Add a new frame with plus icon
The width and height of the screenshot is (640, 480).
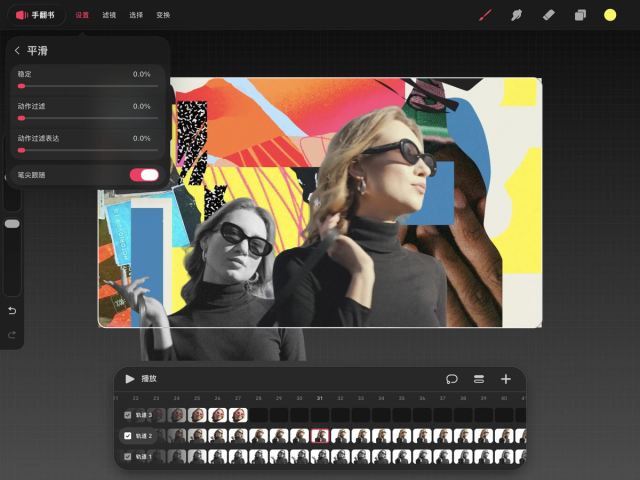click(x=506, y=379)
